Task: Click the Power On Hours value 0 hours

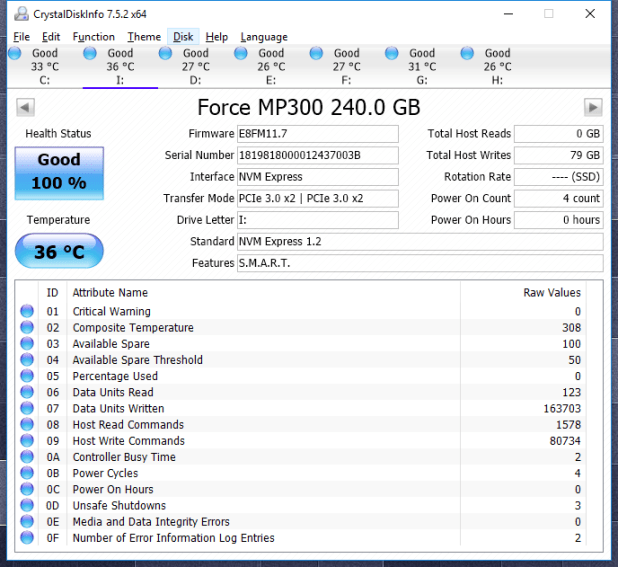Action: click(558, 220)
